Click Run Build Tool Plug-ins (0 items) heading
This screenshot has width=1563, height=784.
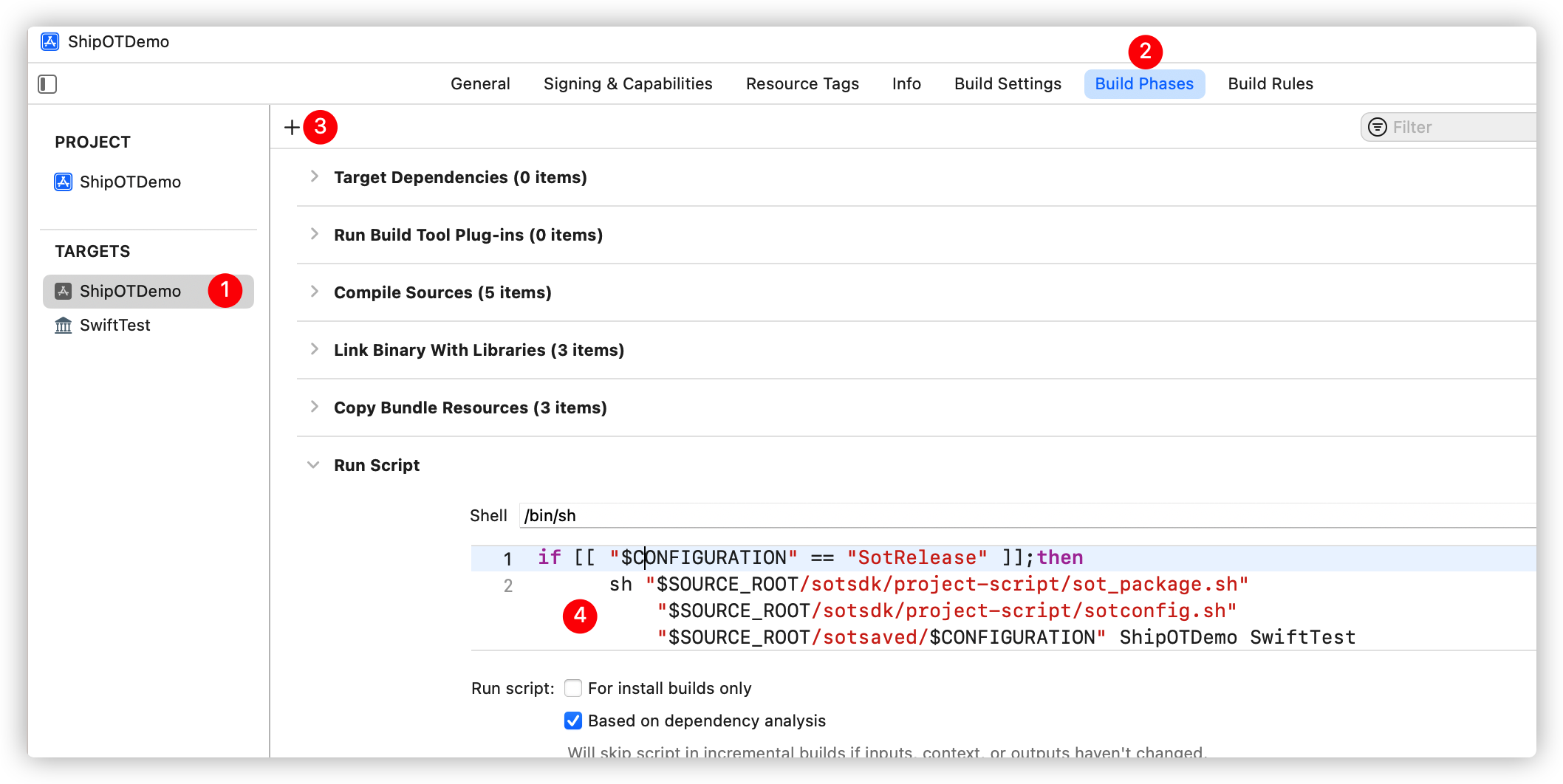coord(468,235)
